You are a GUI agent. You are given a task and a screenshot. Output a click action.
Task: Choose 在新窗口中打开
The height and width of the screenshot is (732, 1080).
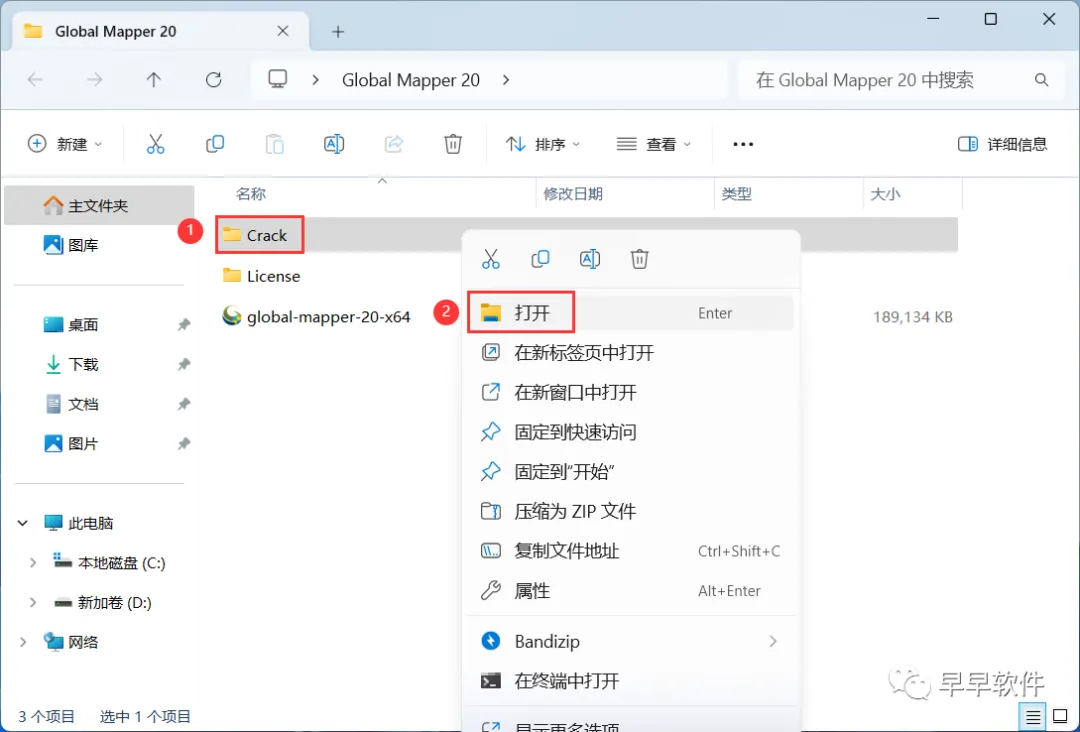point(630,393)
